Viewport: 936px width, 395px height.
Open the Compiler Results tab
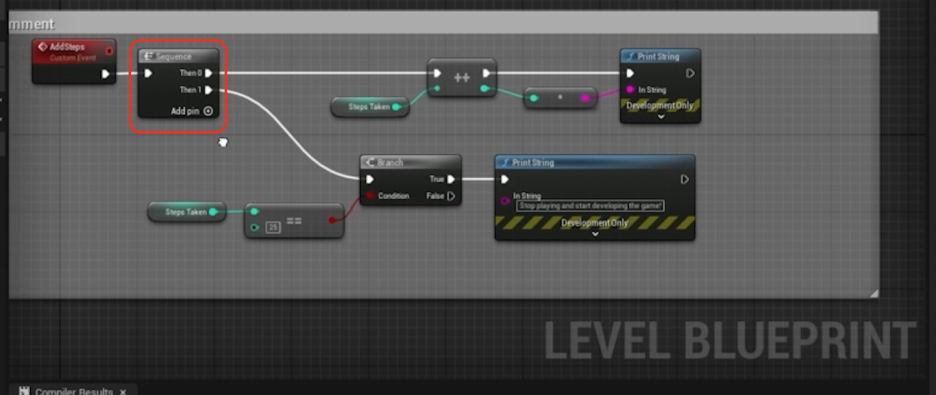click(73, 391)
